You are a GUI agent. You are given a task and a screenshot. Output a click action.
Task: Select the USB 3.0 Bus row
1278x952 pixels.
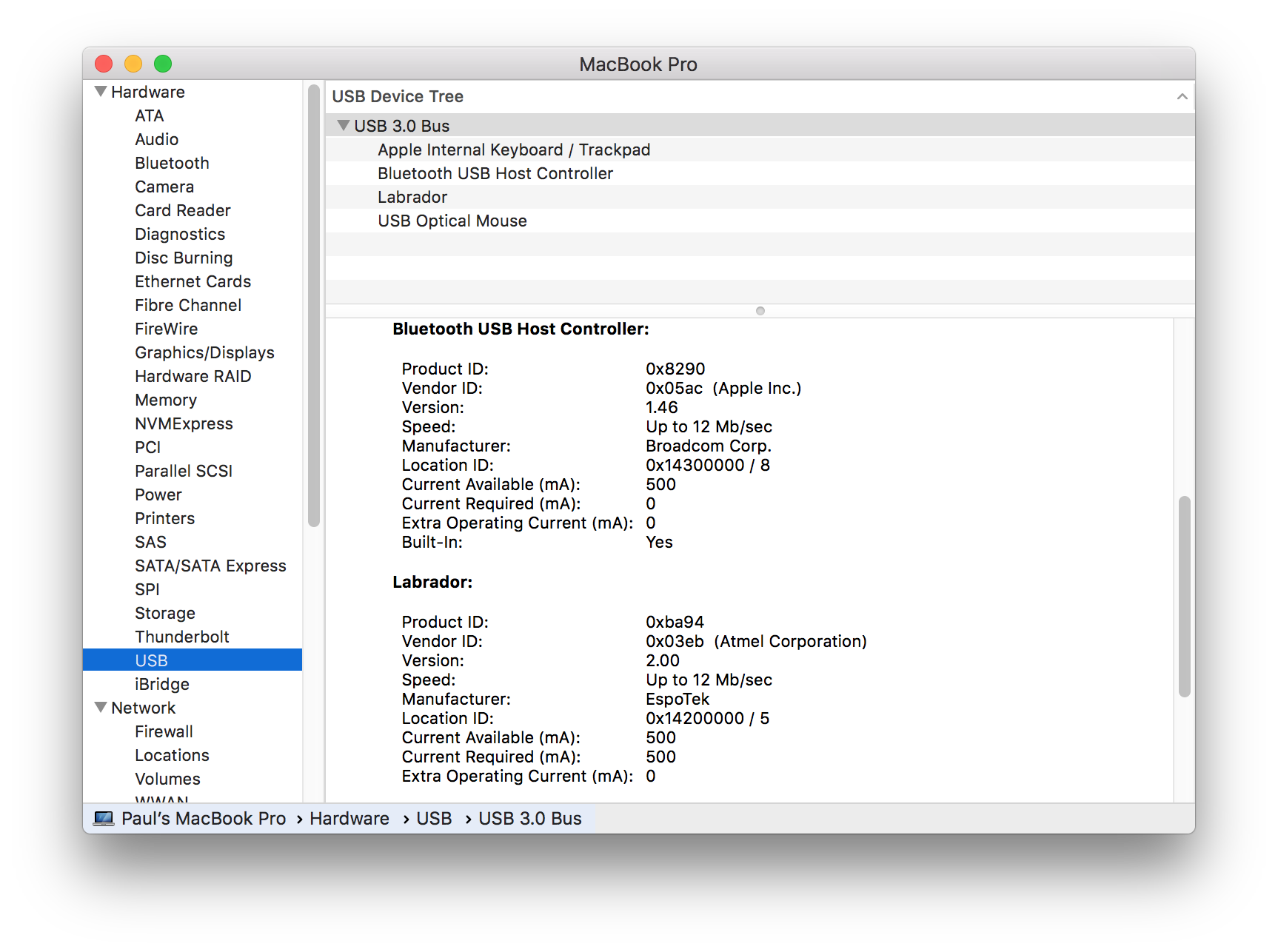(760, 126)
